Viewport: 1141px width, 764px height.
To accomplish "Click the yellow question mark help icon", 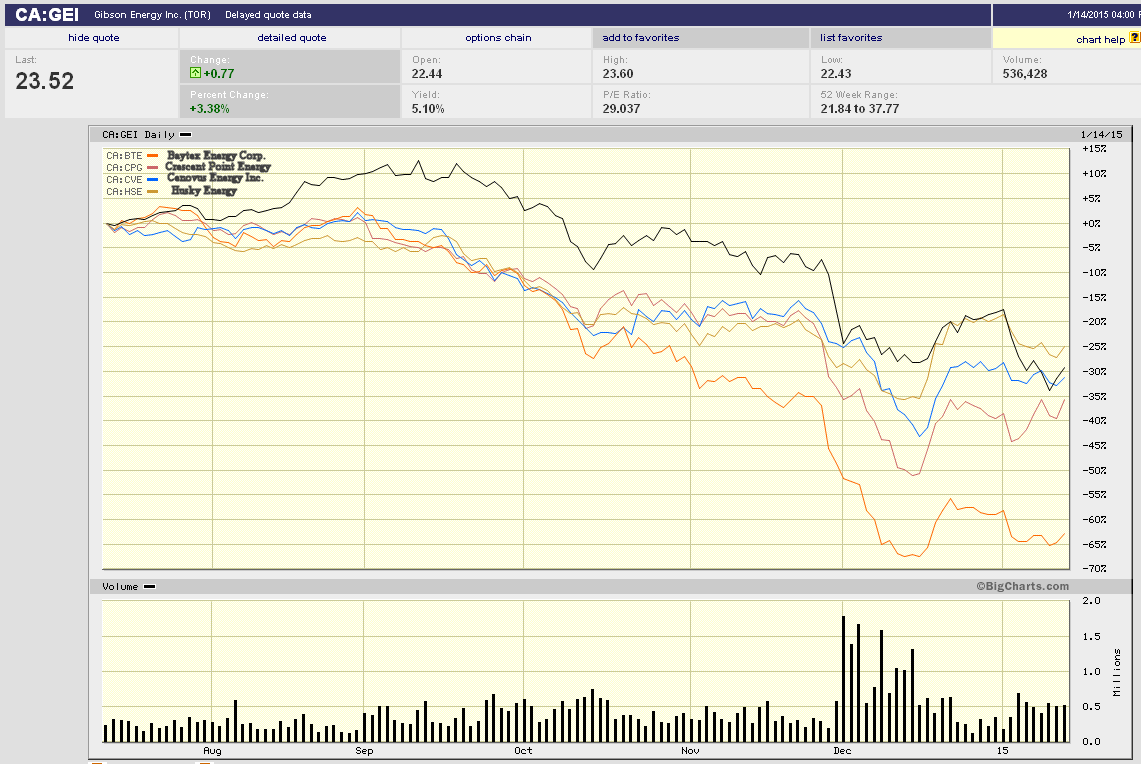I will point(1134,37).
